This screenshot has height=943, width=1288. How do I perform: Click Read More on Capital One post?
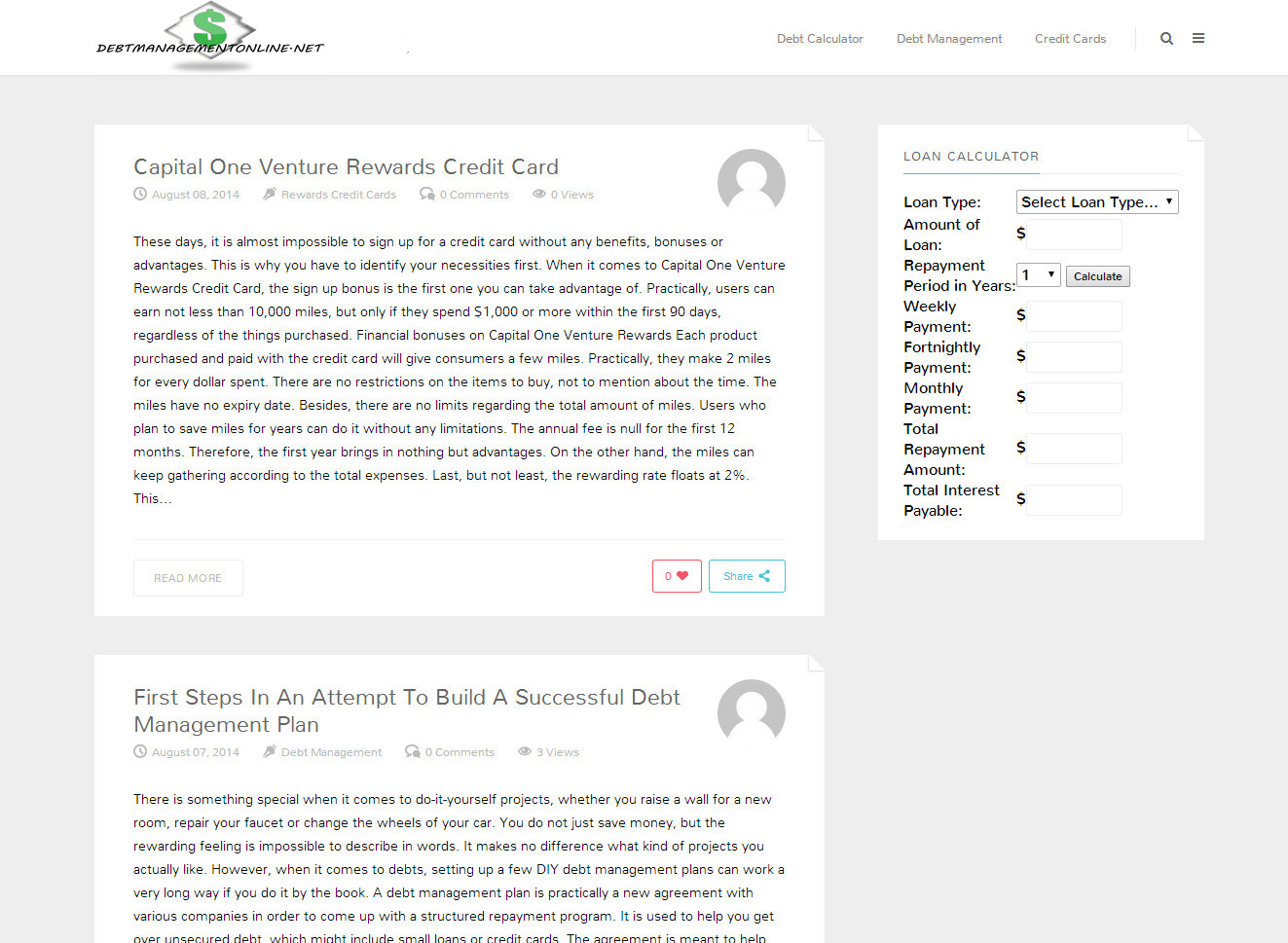pyautogui.click(x=188, y=578)
